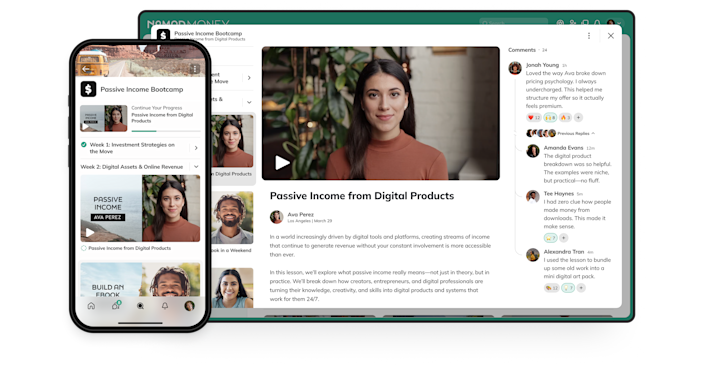Play the Passive Income Ava Perez video on phone

click(90, 233)
